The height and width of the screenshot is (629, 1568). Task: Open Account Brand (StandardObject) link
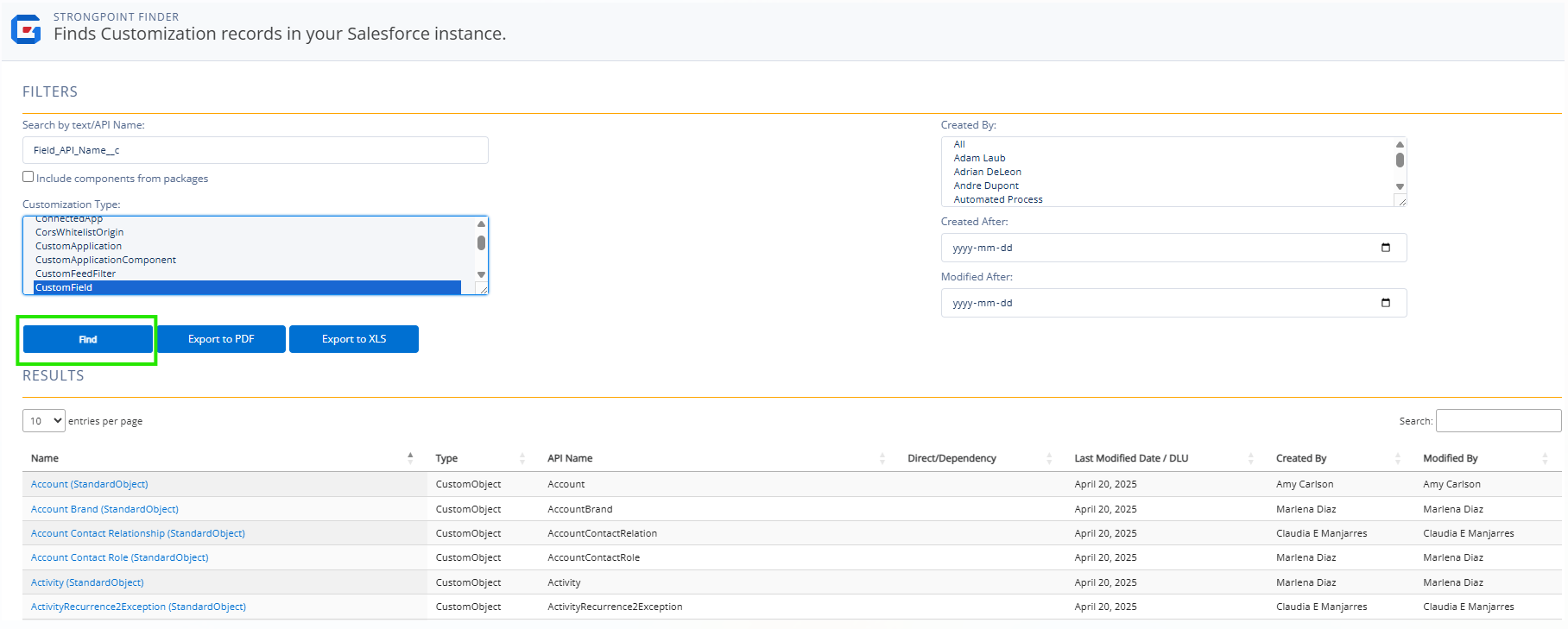click(x=104, y=509)
